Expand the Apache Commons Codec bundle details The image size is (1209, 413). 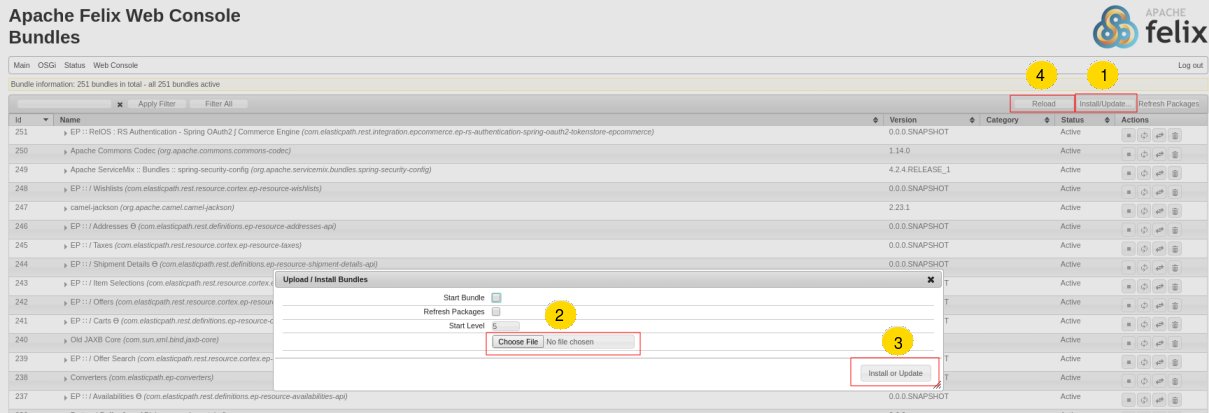[64, 151]
